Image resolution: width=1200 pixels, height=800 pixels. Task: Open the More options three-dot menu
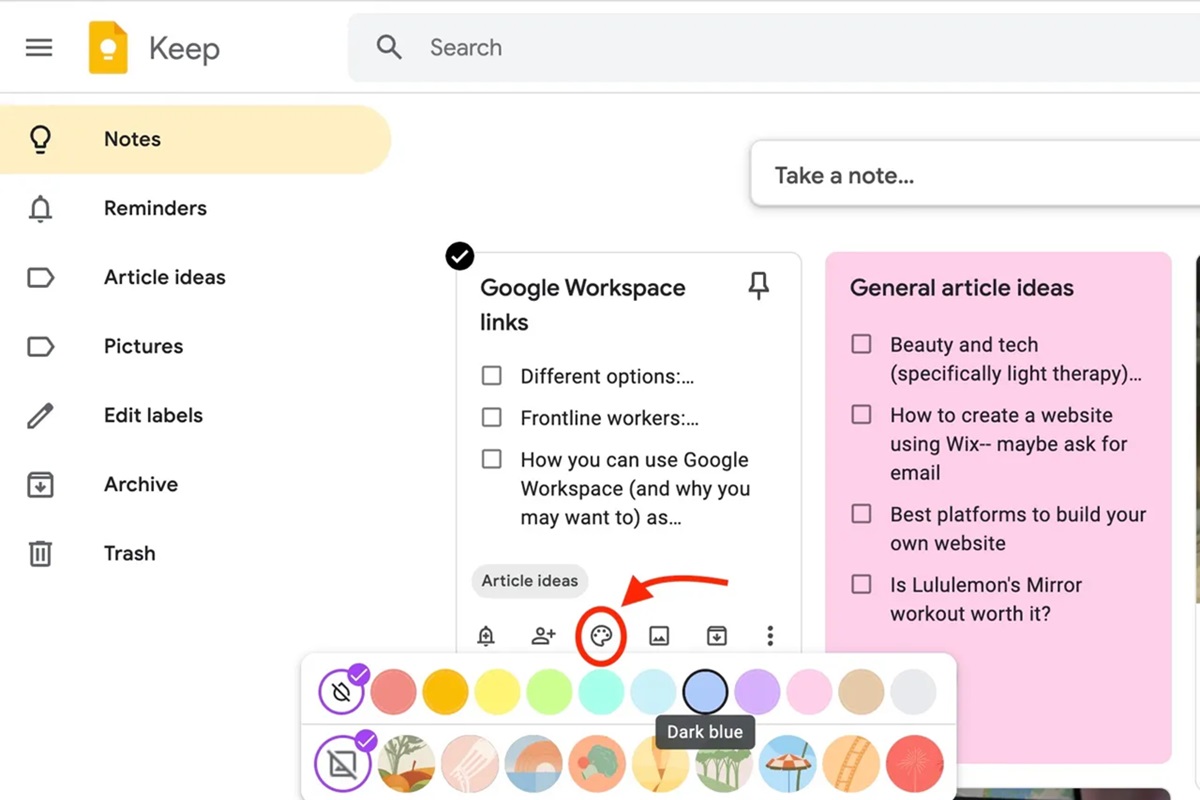(x=770, y=636)
